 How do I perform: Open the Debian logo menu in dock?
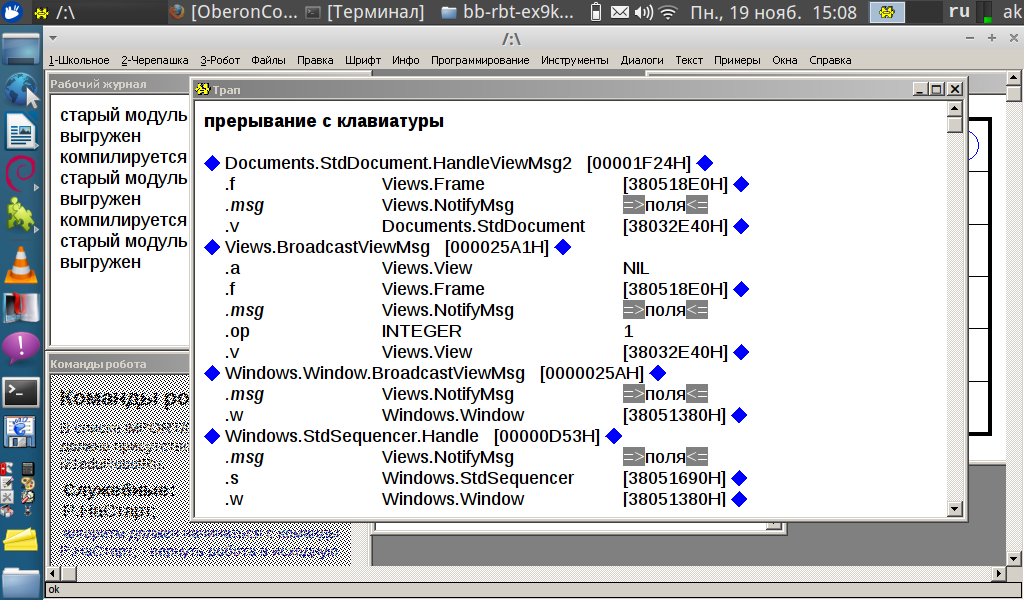21,173
